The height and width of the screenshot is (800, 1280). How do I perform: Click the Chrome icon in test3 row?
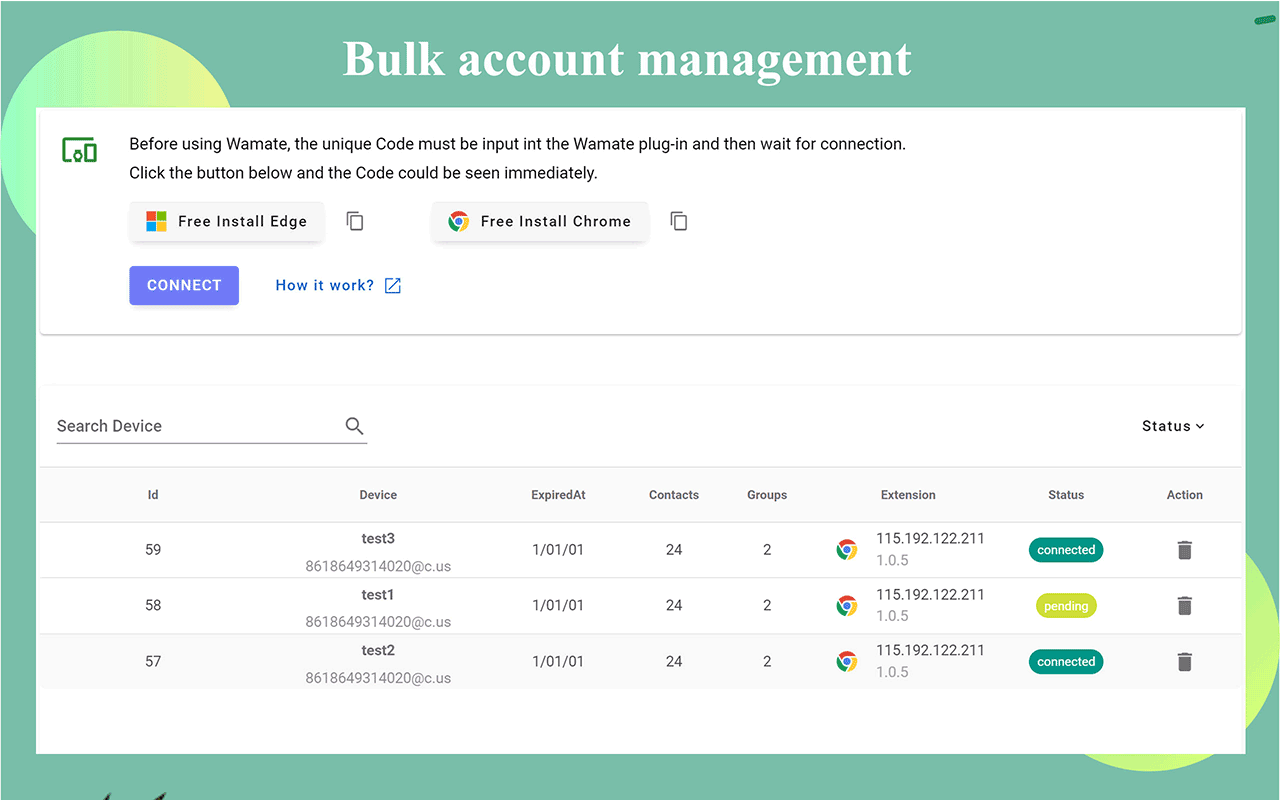[847, 550]
